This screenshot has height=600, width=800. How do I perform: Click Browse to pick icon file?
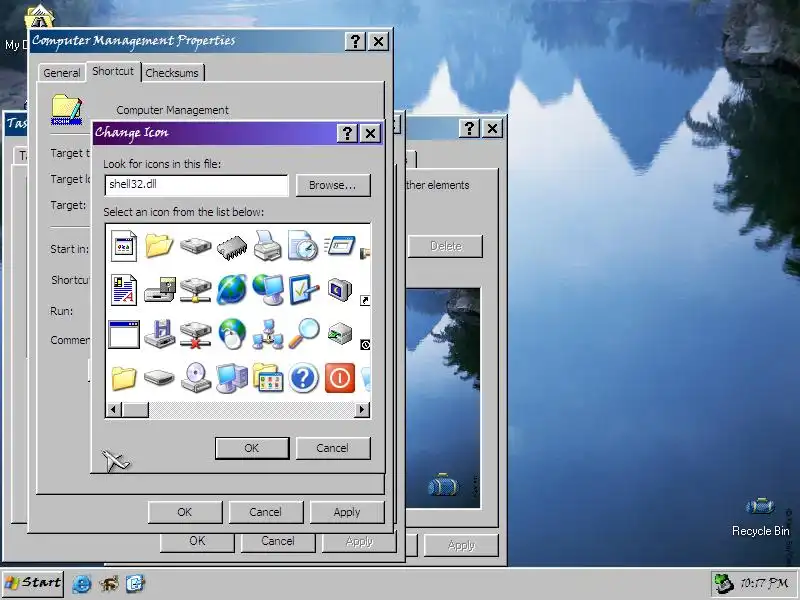click(x=333, y=185)
